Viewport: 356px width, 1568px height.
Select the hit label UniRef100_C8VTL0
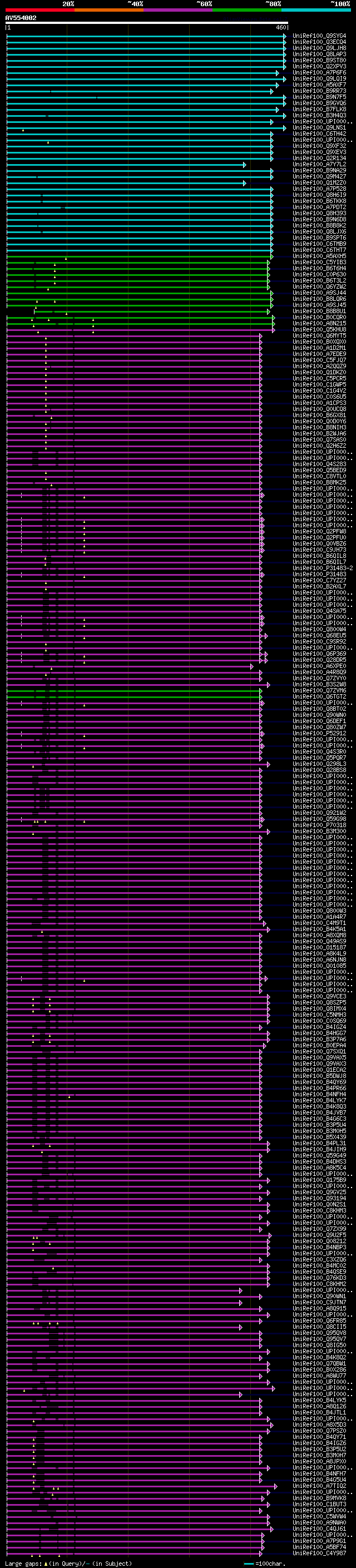pos(319,477)
